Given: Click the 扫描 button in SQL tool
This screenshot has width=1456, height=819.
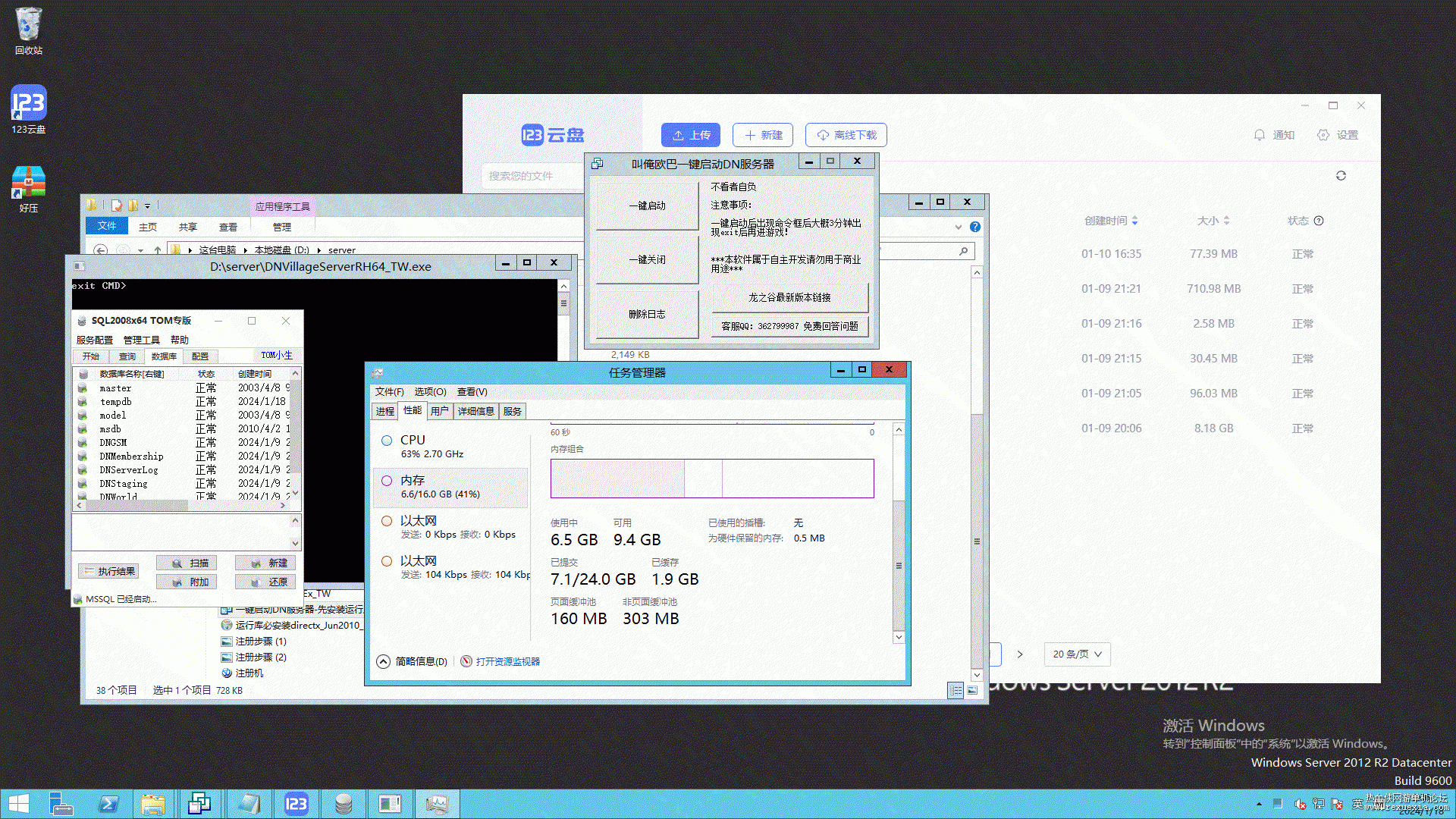Looking at the screenshot, I should pyautogui.click(x=187, y=563).
